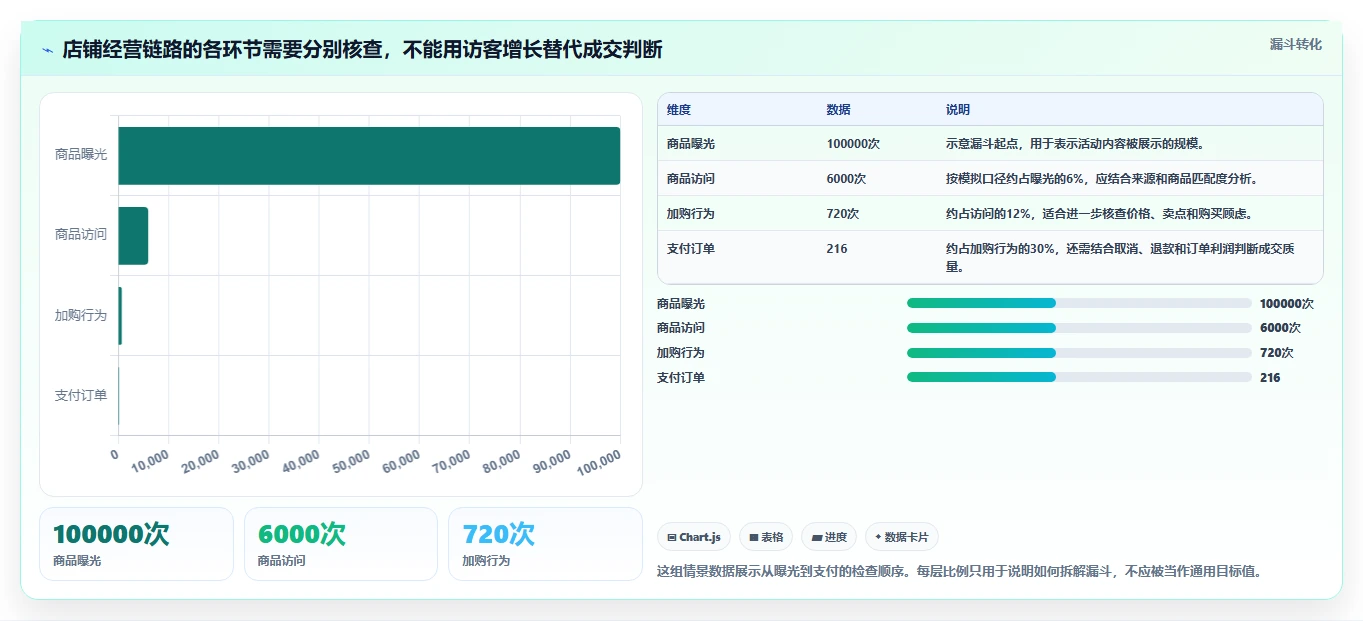Click the description starting 约占访问的12%
The width and height of the screenshot is (1363, 621).
click(1099, 214)
